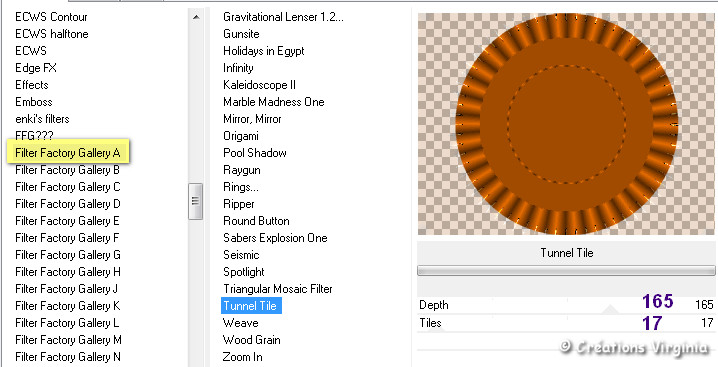
Task: Choose the Rings... filter
Action: (240, 187)
